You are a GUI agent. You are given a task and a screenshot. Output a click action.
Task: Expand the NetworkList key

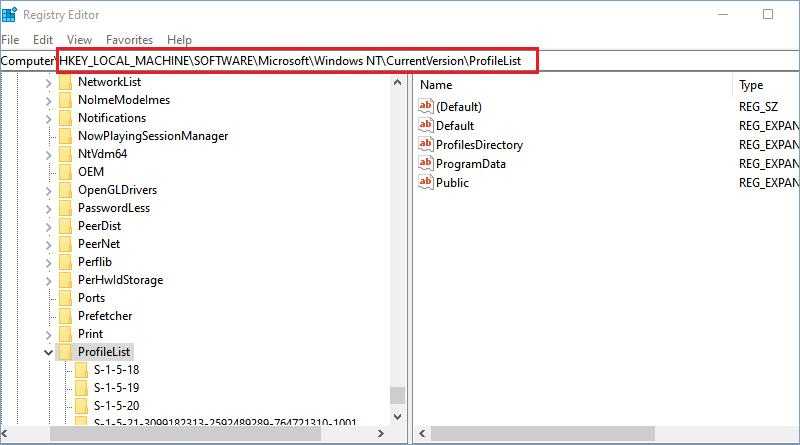point(48,83)
